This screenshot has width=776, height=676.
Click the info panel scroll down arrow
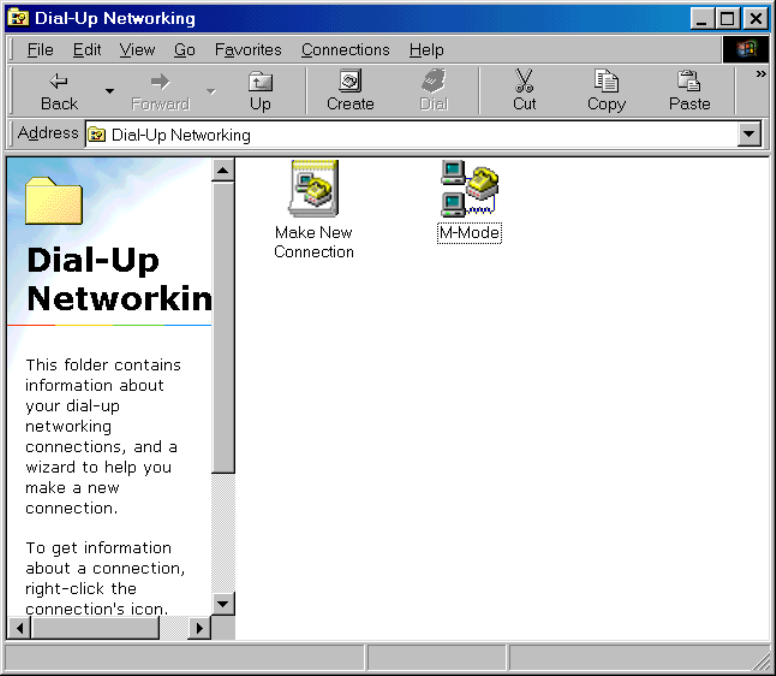click(x=223, y=603)
